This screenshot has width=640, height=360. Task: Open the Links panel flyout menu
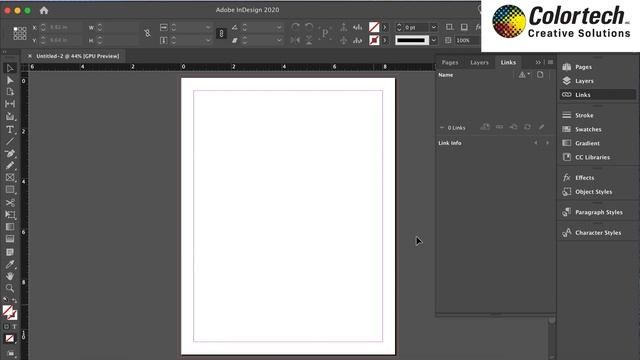550,62
